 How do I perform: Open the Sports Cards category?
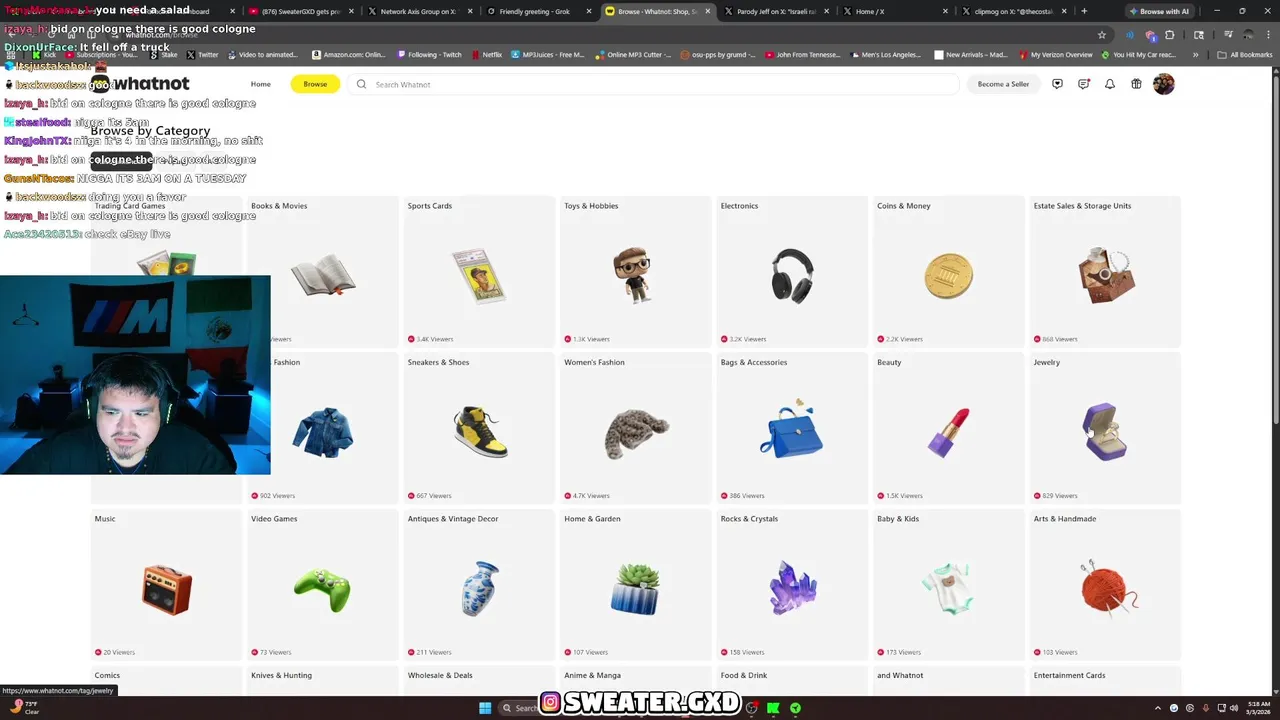(479, 271)
